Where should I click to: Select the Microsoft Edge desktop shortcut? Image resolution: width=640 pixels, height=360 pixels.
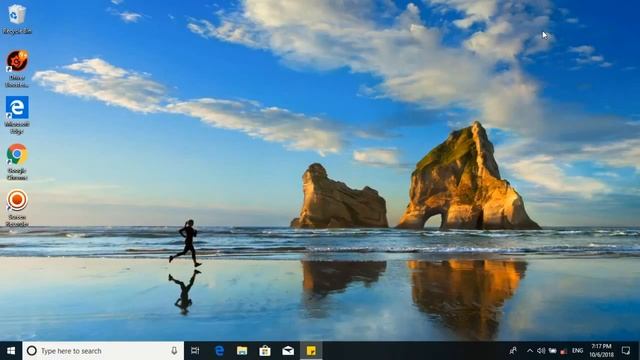(x=17, y=115)
